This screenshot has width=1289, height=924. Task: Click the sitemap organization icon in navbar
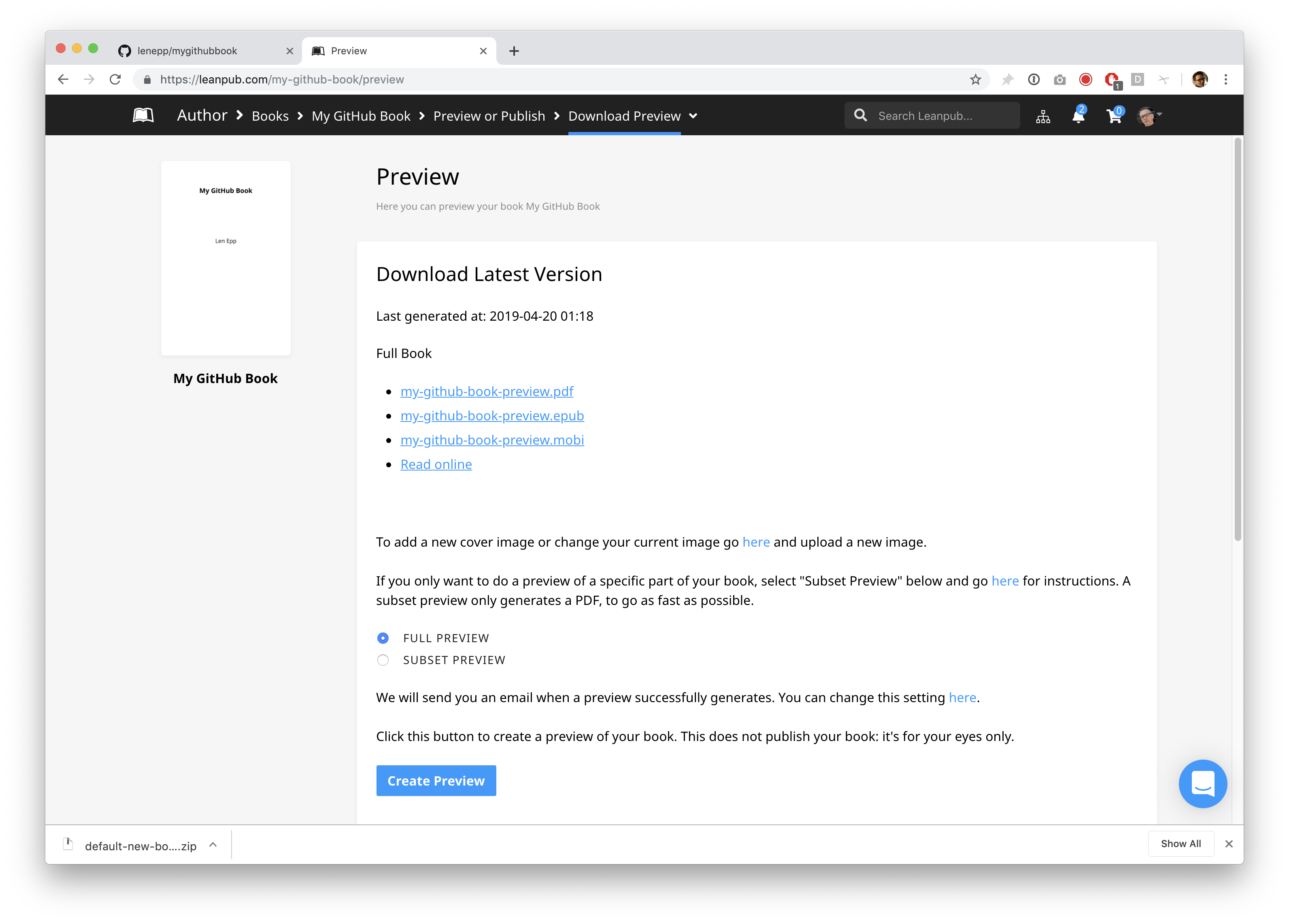coord(1043,117)
